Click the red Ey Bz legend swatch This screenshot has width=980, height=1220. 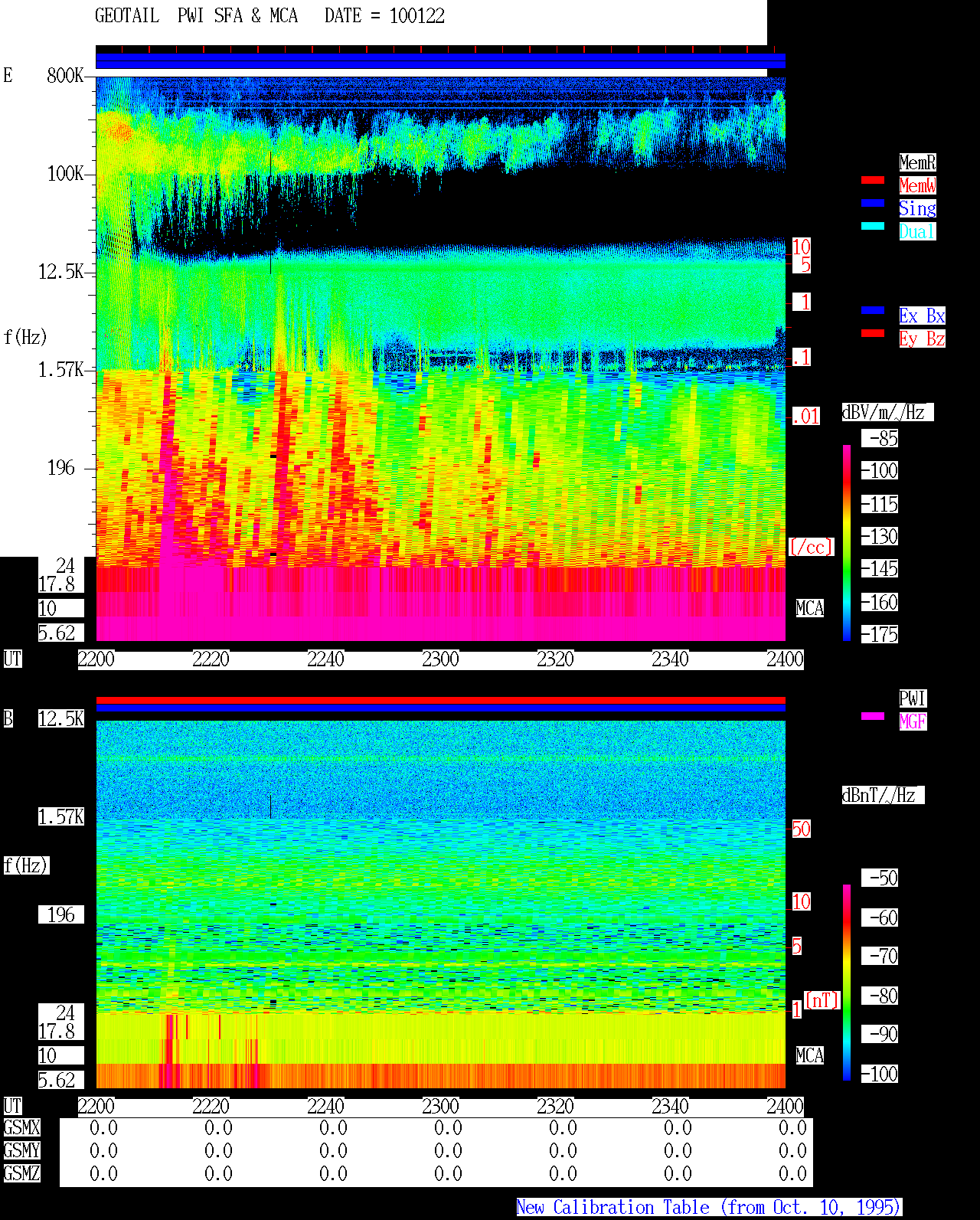pos(873,333)
